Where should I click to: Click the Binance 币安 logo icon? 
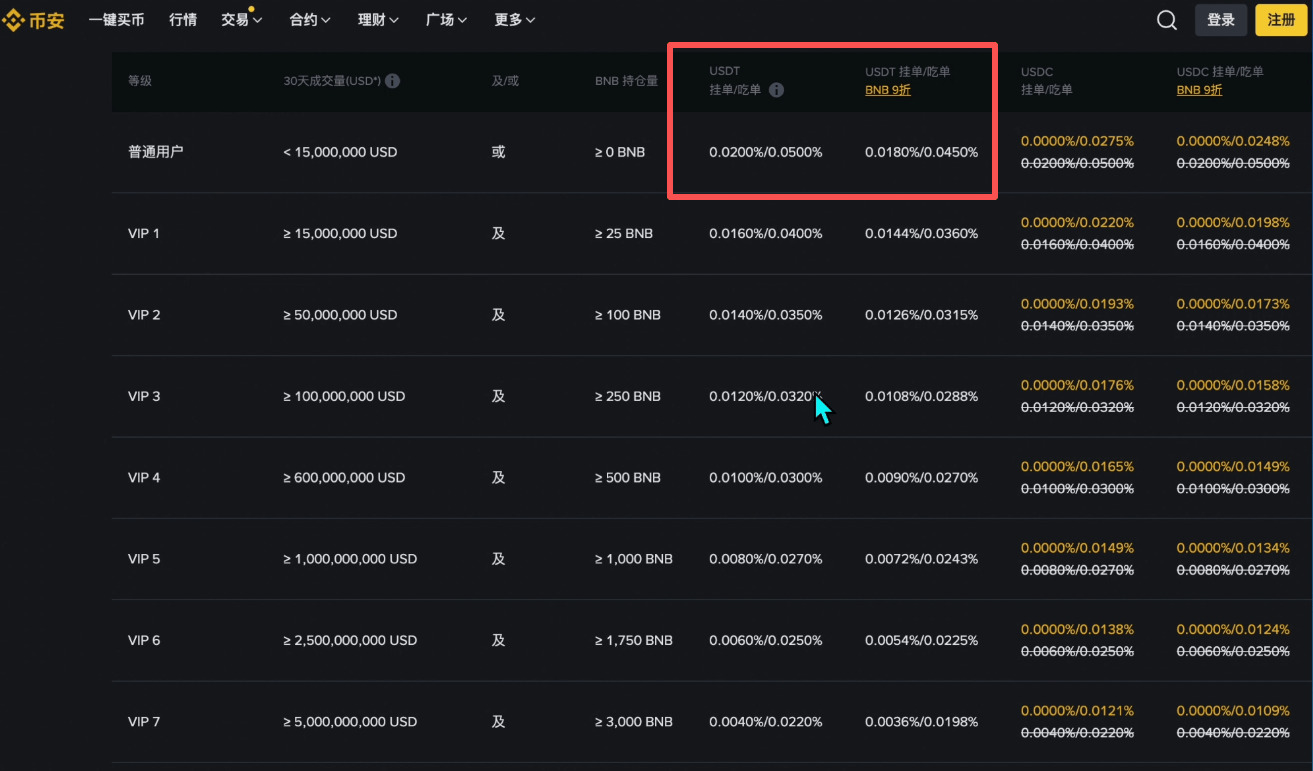(14, 19)
